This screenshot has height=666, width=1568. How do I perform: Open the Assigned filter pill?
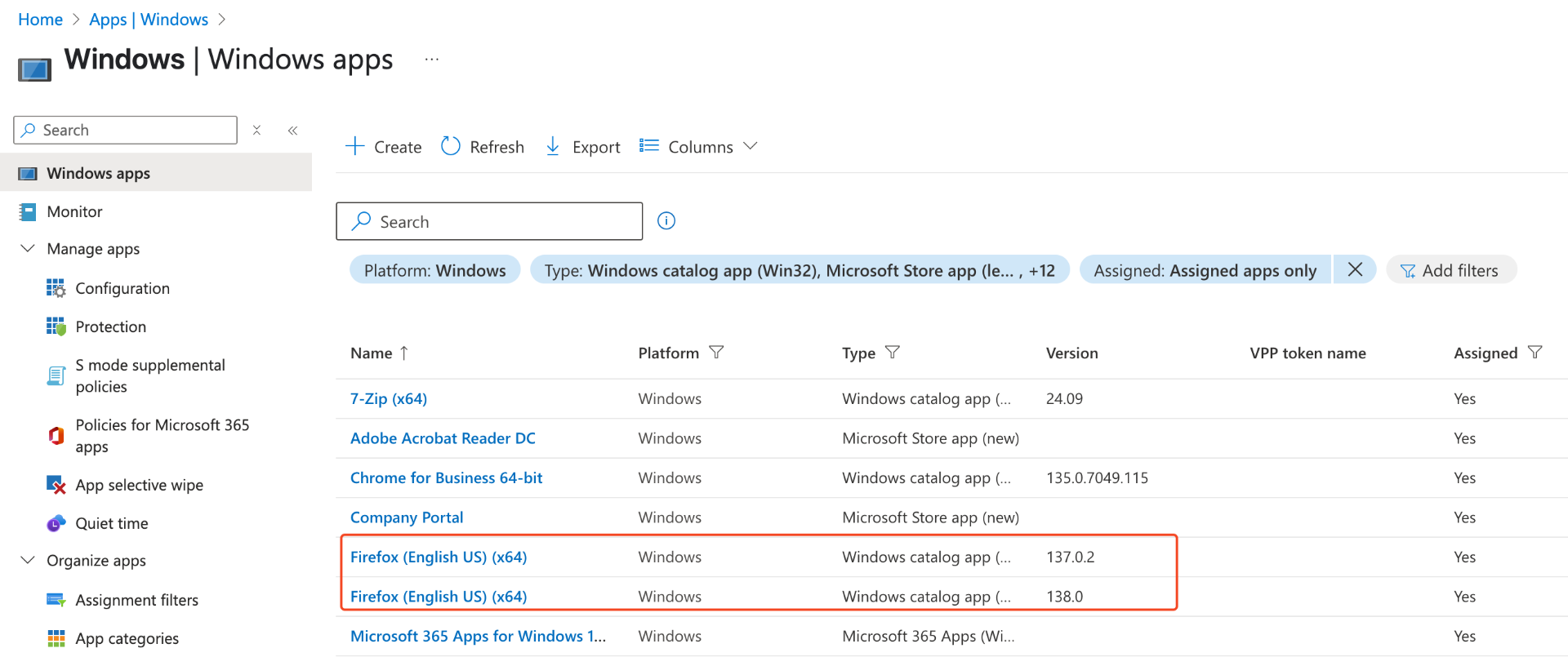tap(1205, 270)
